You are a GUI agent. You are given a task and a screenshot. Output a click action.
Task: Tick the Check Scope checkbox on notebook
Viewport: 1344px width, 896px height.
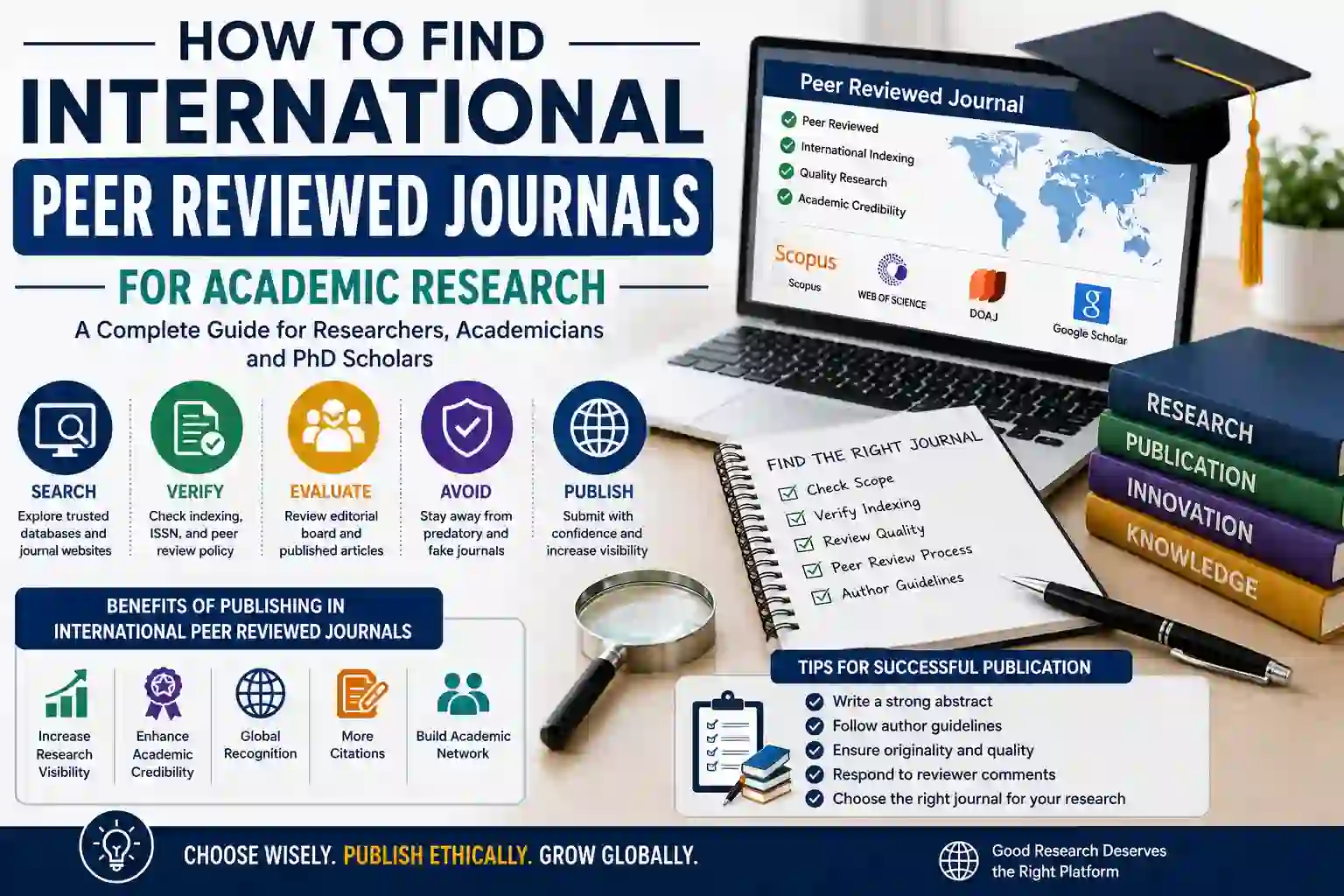click(x=788, y=493)
